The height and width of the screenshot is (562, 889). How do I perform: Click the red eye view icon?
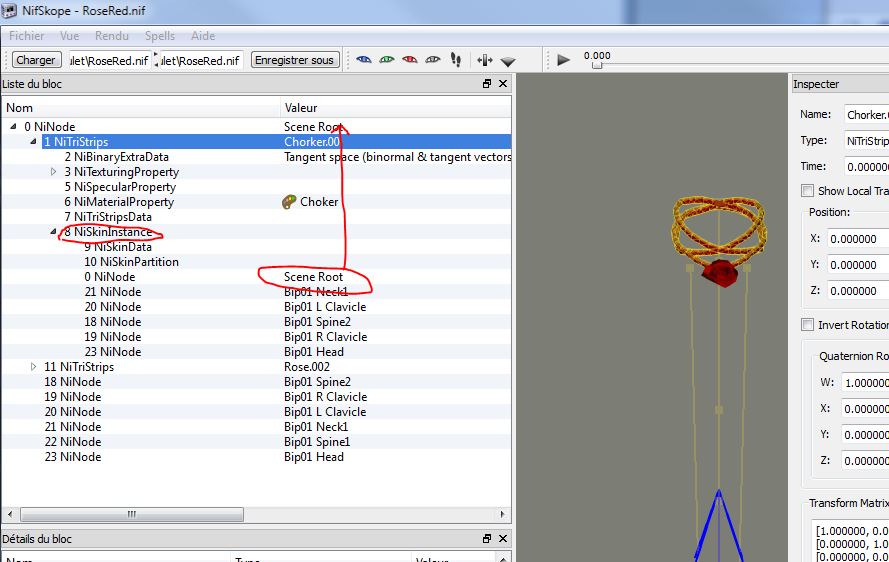(x=410, y=60)
